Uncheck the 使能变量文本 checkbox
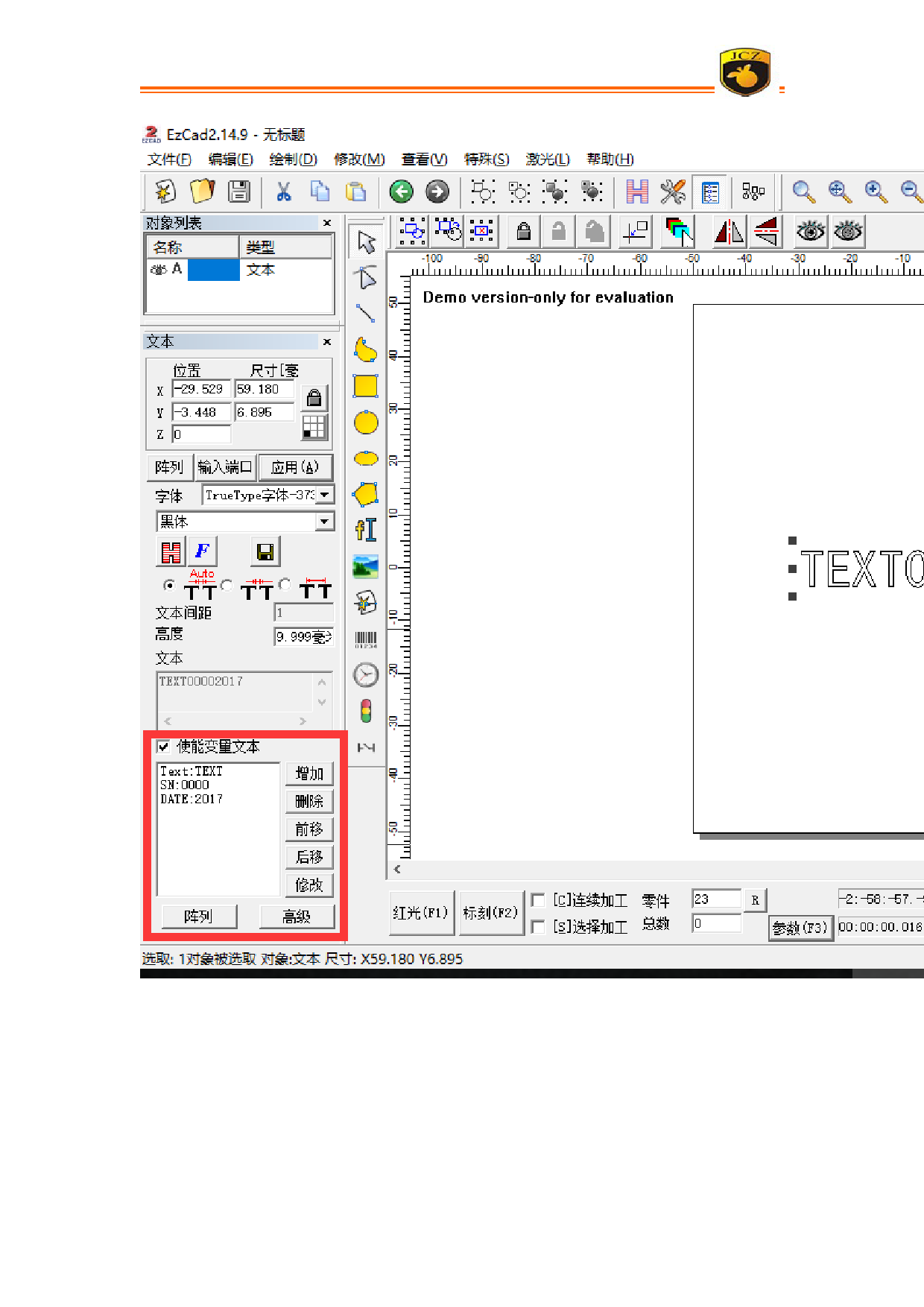This screenshot has height=1307, width=924. coord(164,747)
